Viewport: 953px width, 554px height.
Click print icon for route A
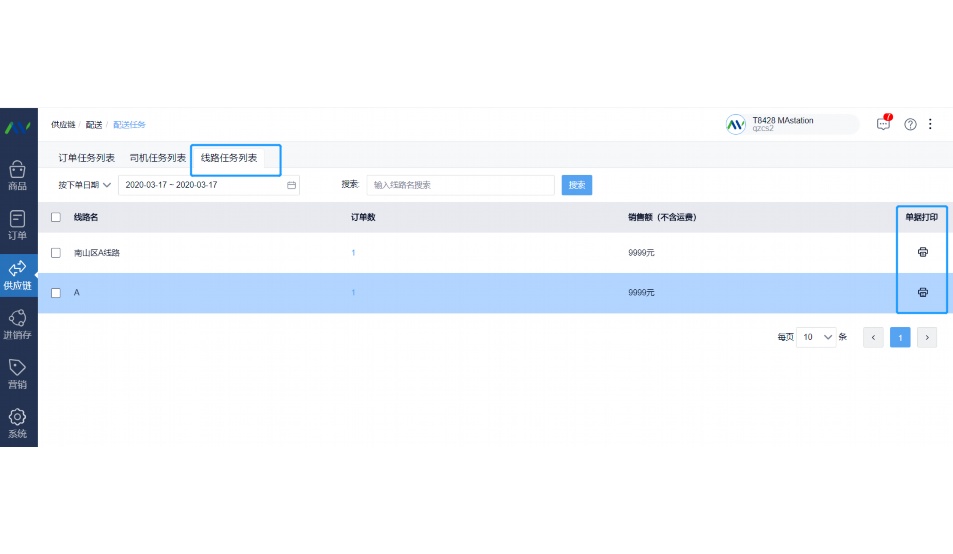coord(922,292)
